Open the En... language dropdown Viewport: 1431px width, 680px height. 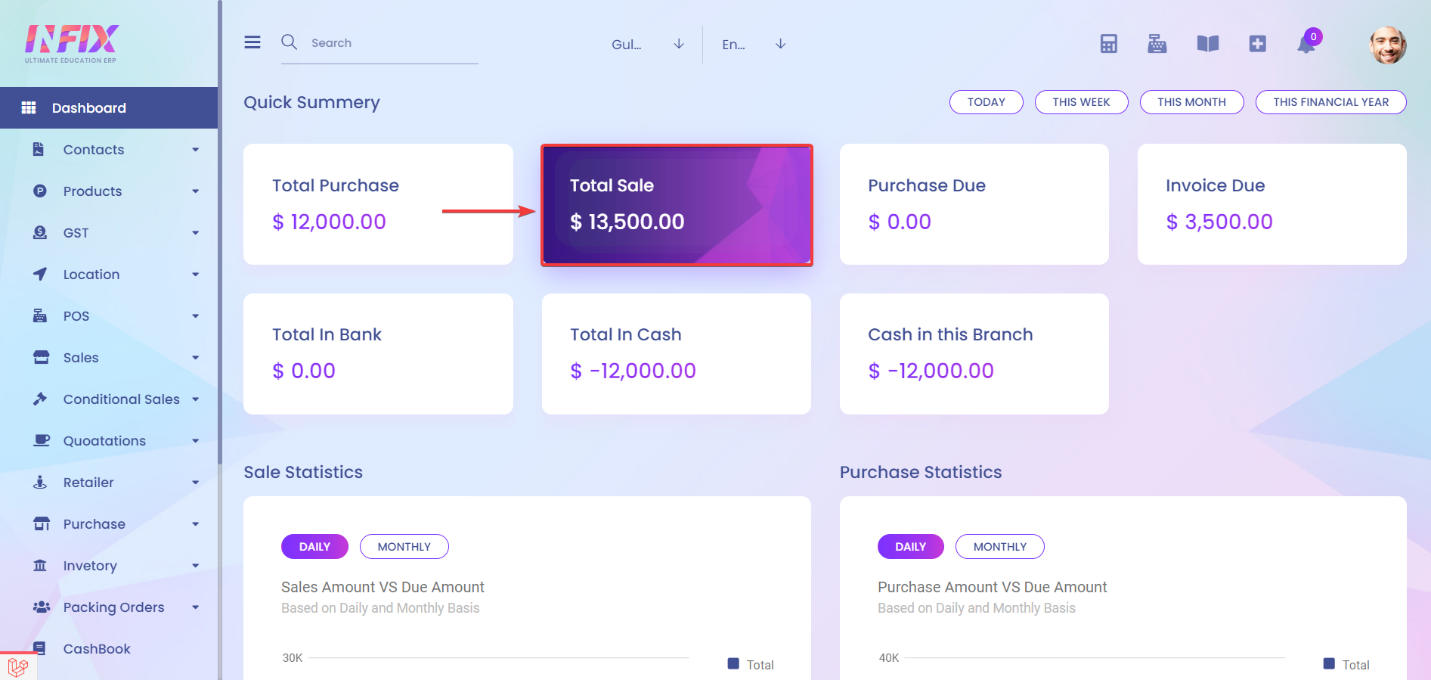(x=754, y=44)
